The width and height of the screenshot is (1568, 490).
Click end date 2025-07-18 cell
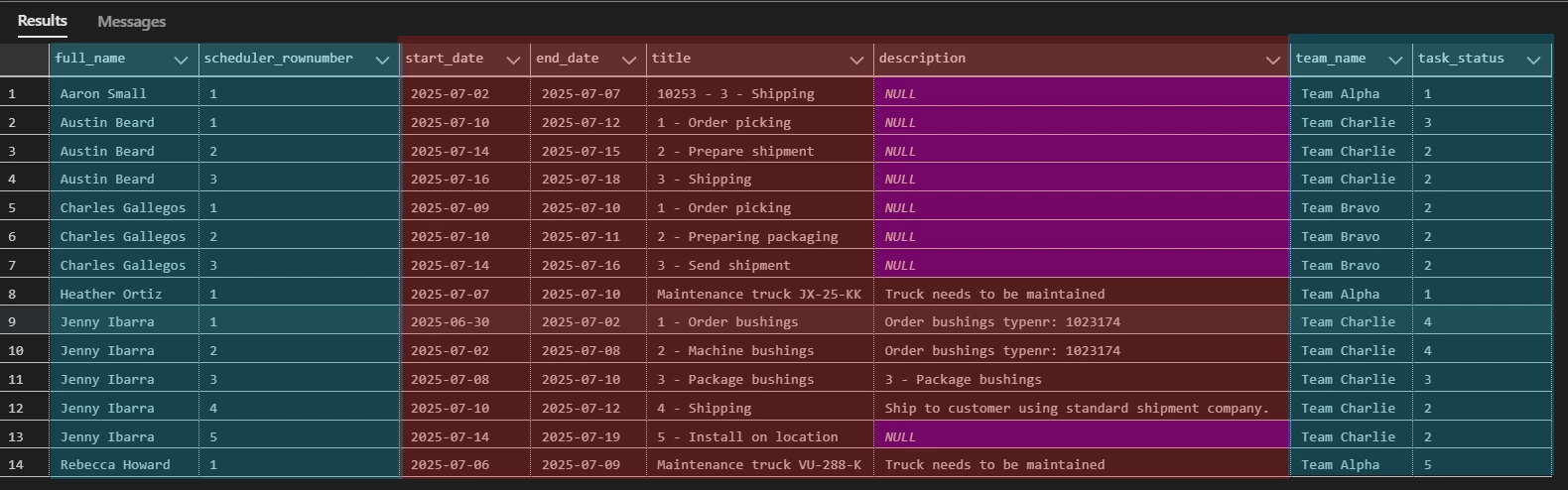(x=588, y=179)
